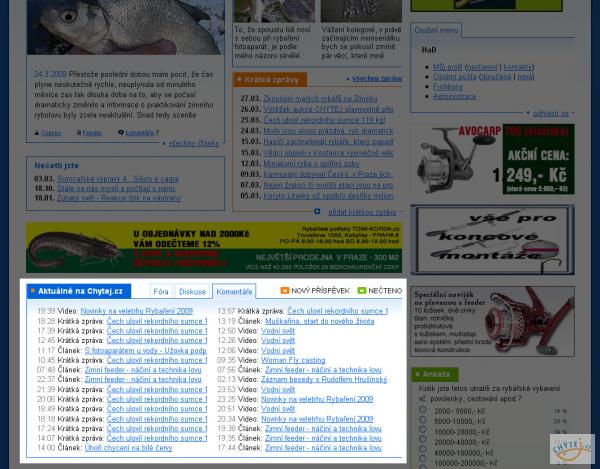Open the 12.03. Miniaturní ryba news link
Image resolution: width=600 pixels, height=469 pixels.
pos(311,163)
